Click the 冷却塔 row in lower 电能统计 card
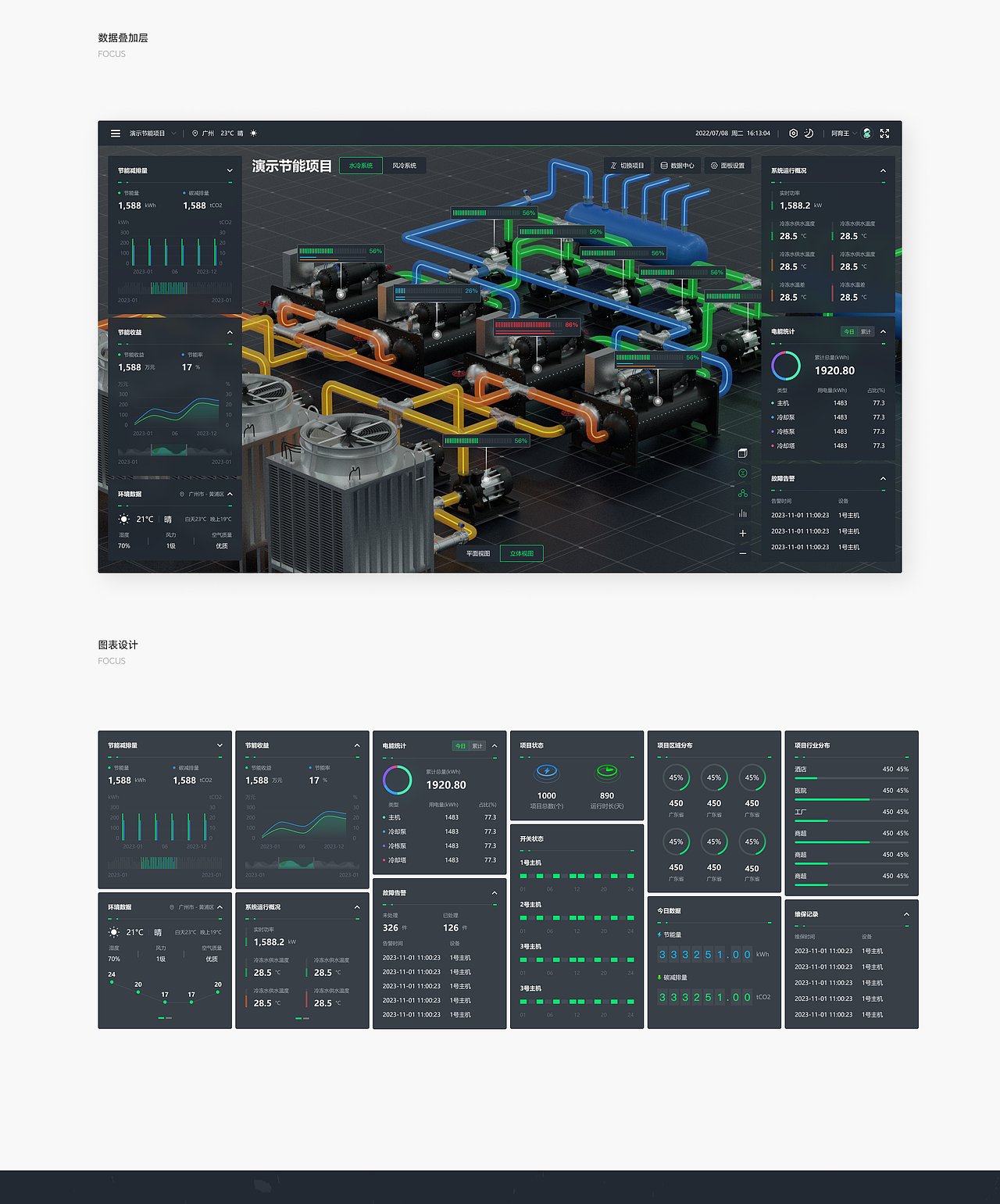The height and width of the screenshot is (1204, 1000). tap(440, 860)
